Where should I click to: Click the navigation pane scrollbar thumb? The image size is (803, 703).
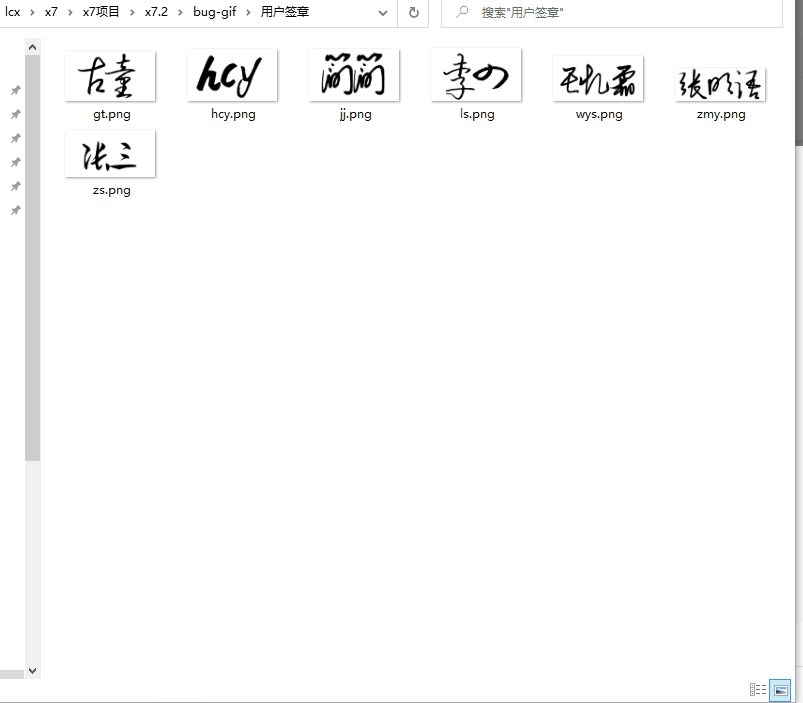[32, 258]
